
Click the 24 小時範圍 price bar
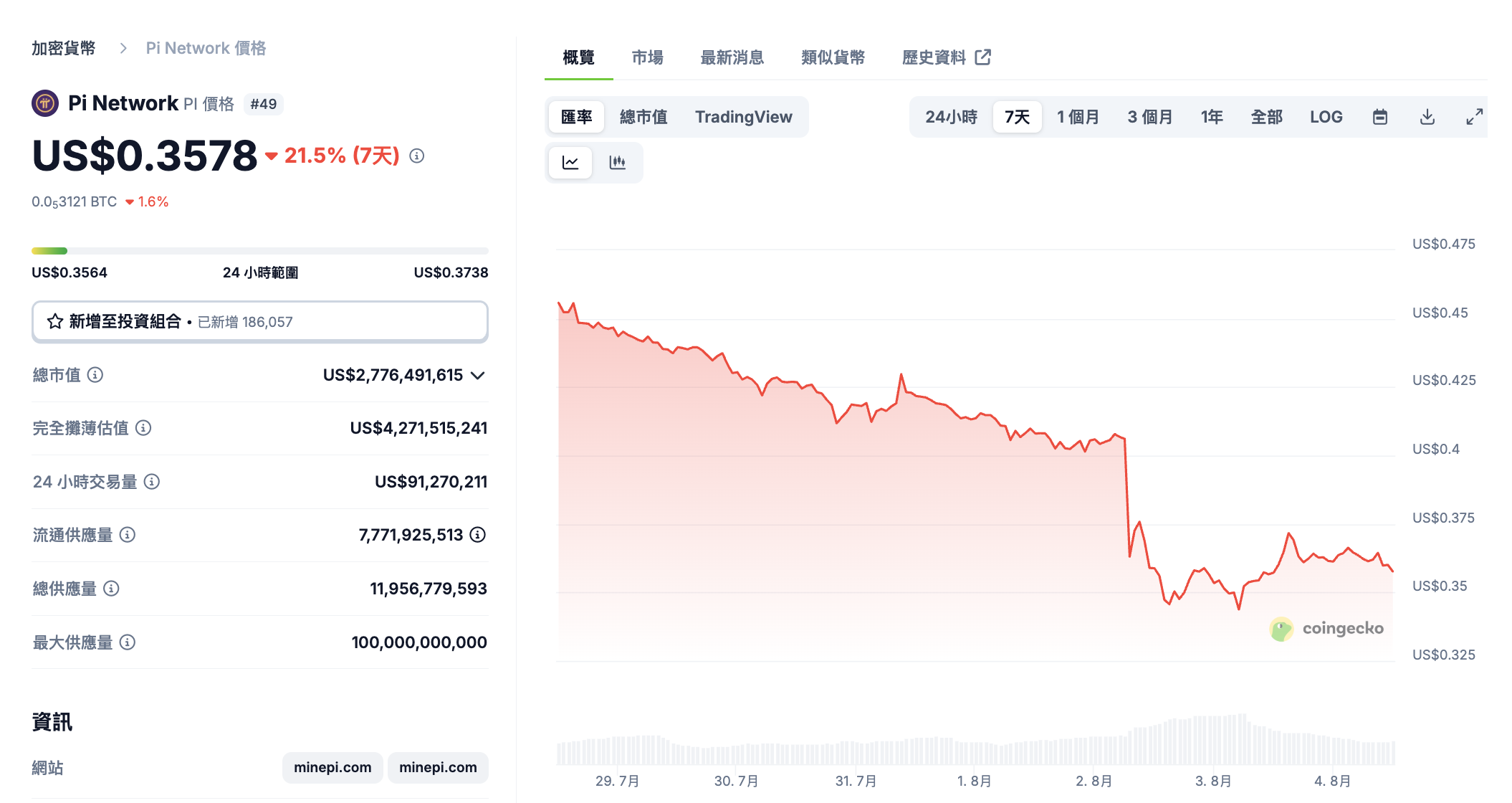[259, 251]
